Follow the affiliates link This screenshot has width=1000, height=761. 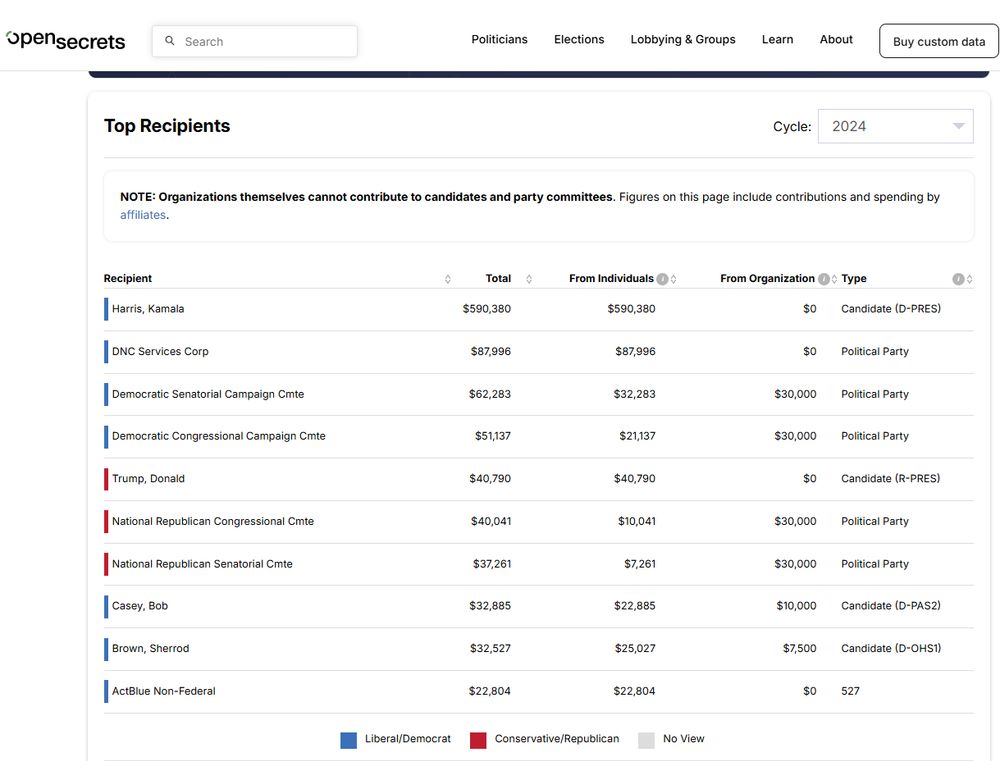point(143,215)
